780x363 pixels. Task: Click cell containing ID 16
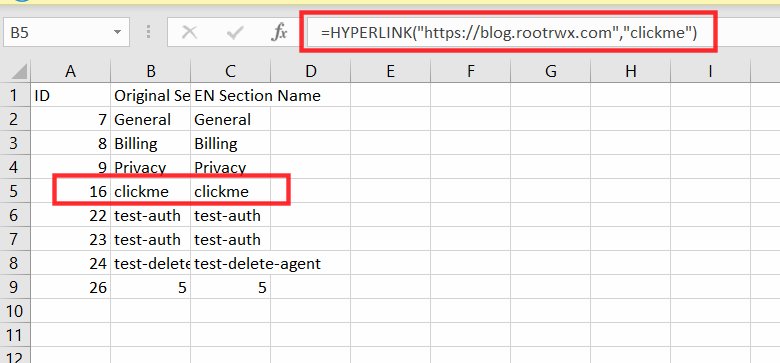pyautogui.click(x=71, y=191)
